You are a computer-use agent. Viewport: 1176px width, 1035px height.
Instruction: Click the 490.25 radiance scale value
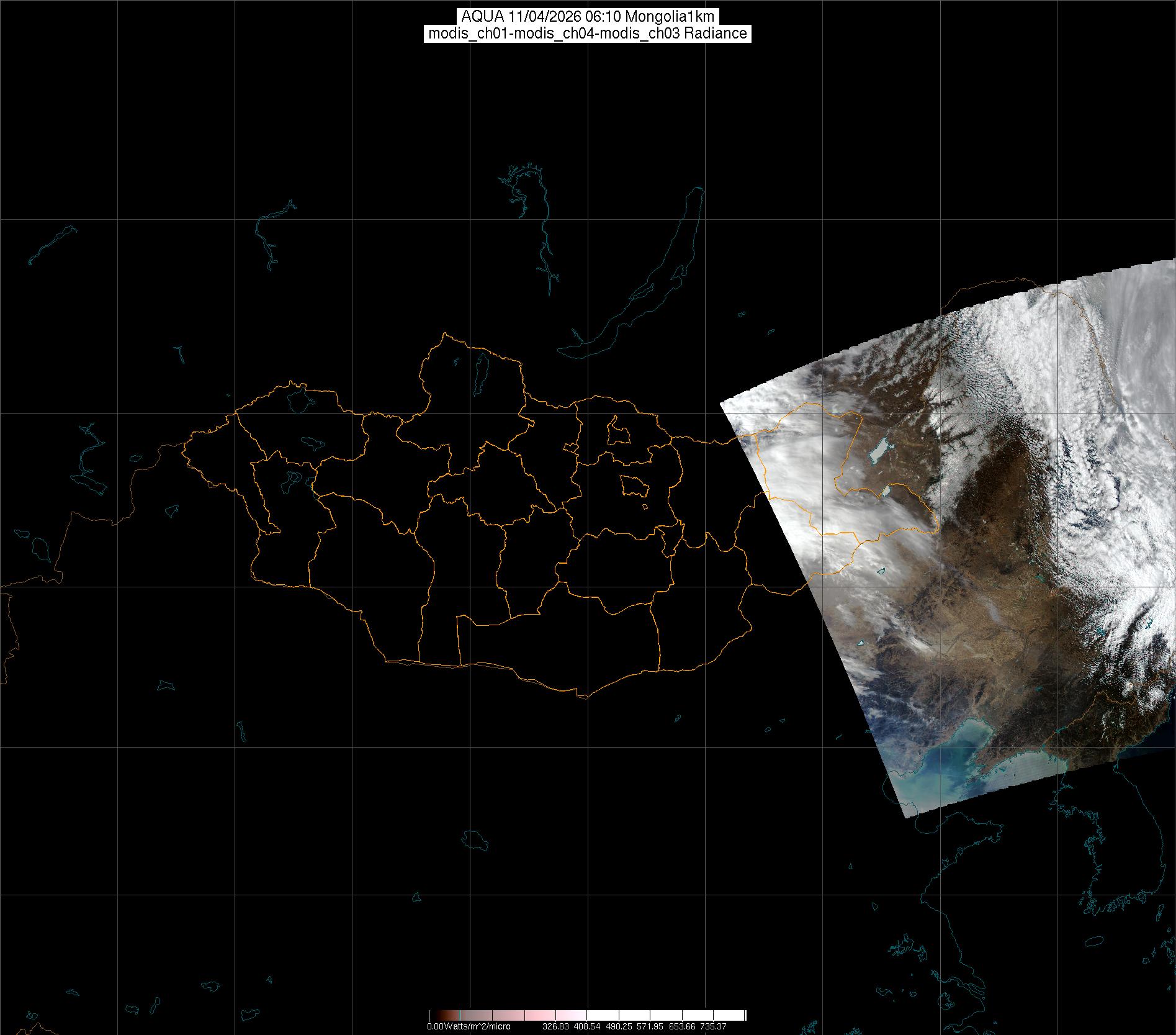[x=619, y=1026]
